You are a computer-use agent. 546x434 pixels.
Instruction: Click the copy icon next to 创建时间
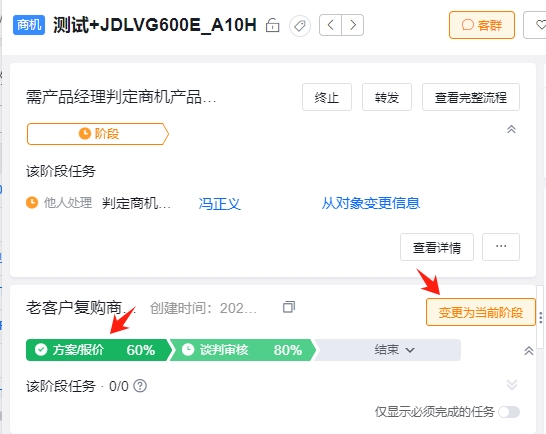click(289, 307)
